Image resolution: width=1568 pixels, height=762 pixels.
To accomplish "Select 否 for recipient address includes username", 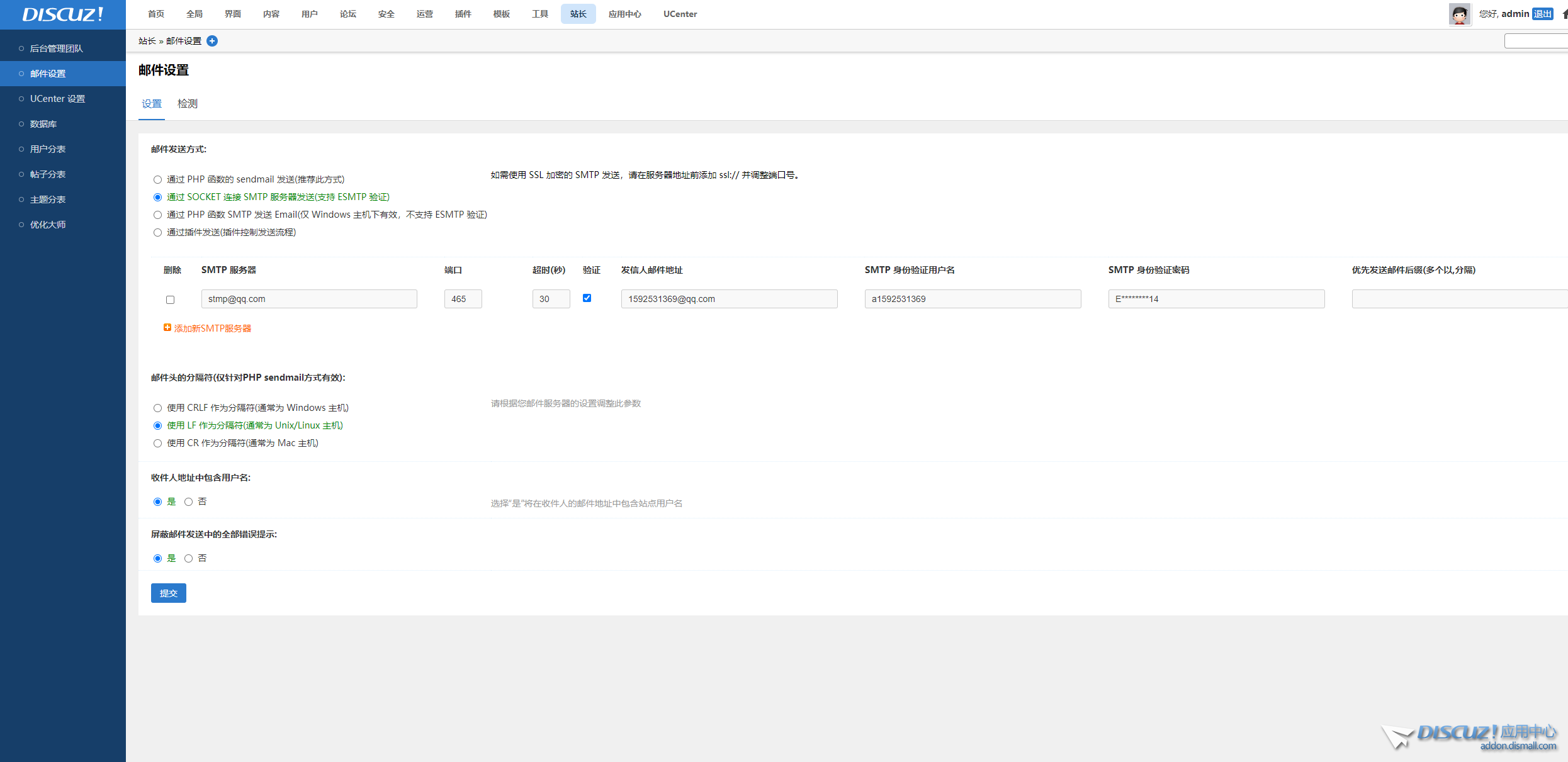I will pos(188,502).
